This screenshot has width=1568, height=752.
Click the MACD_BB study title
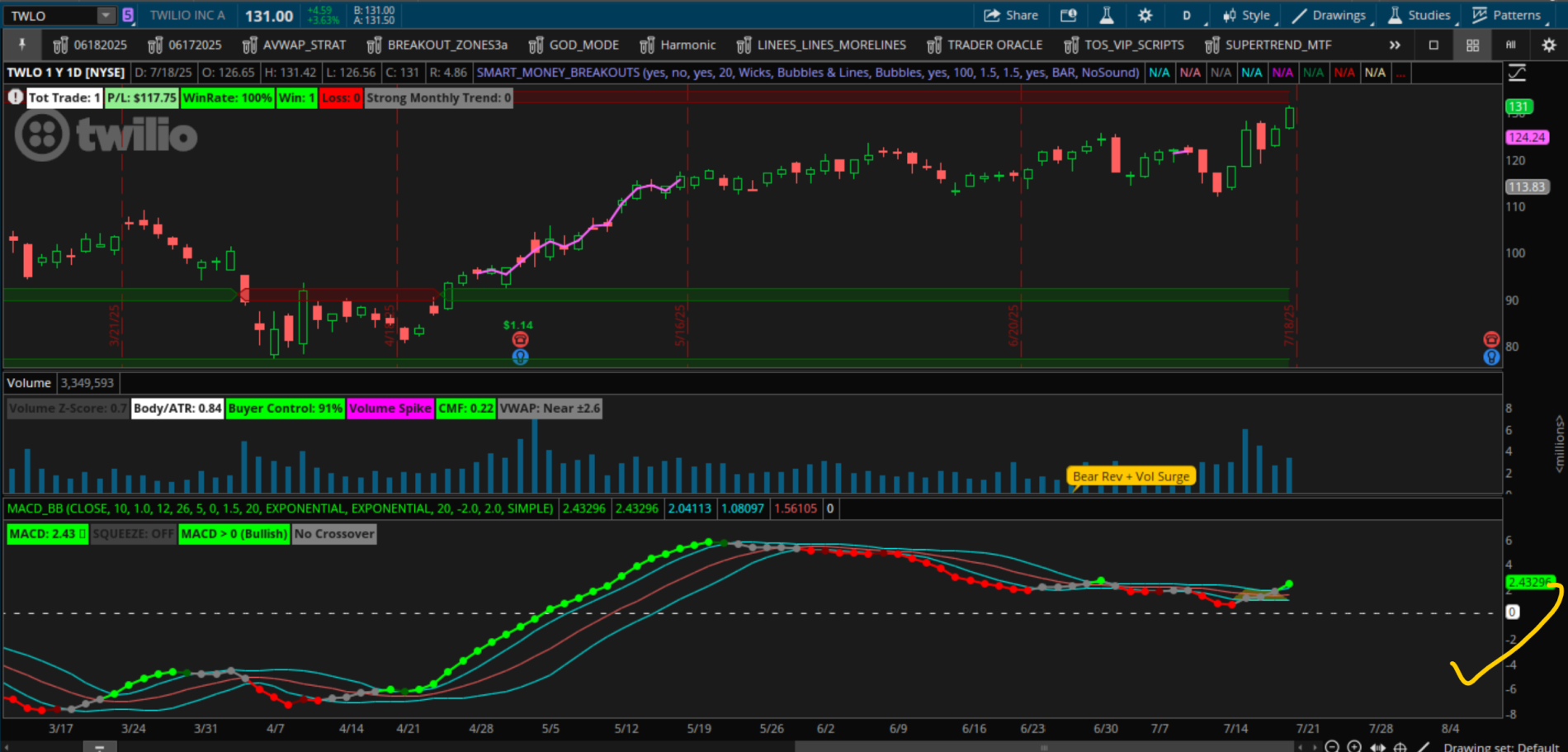[280, 508]
